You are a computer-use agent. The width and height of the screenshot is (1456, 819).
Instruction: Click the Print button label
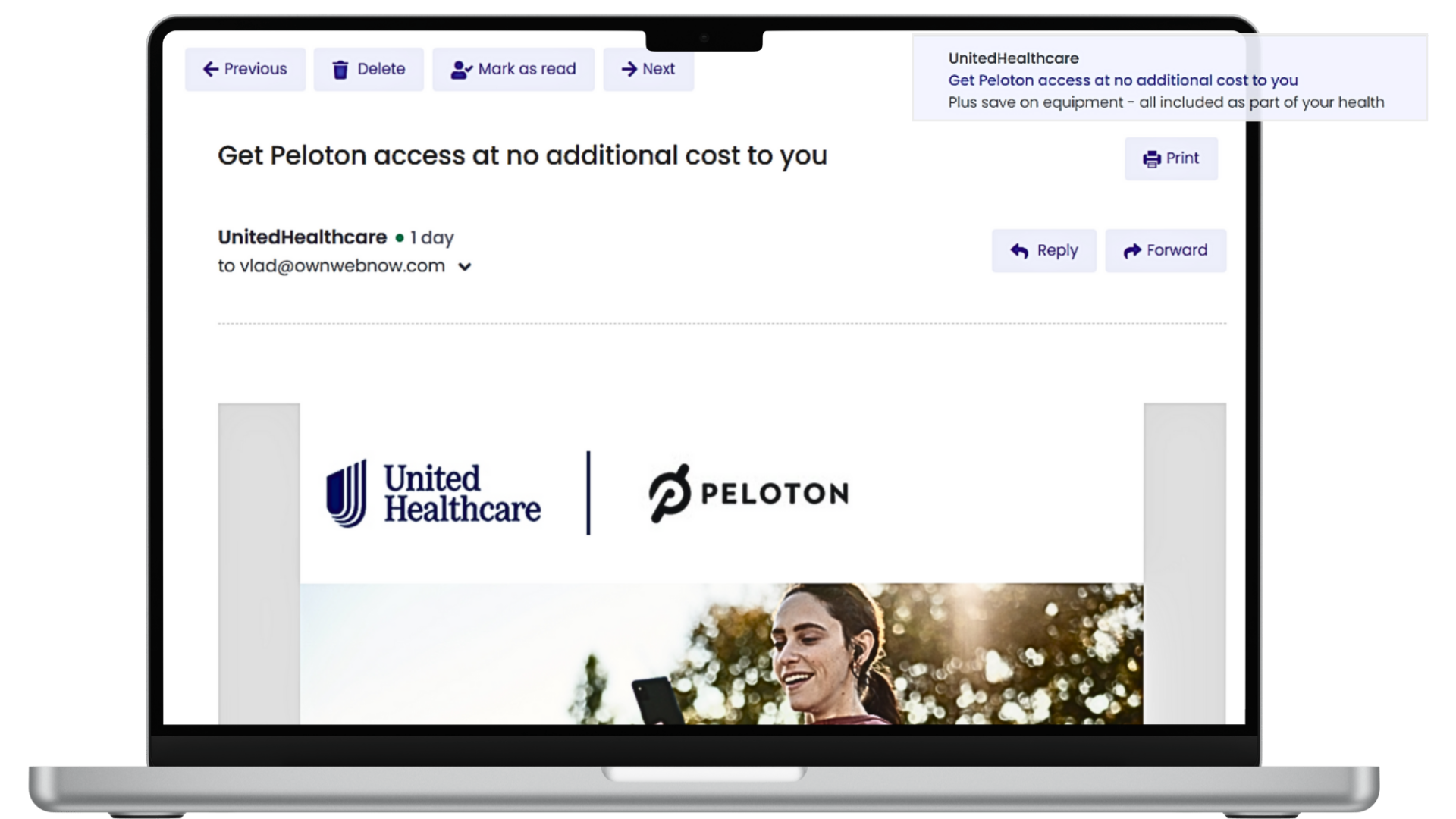(x=1182, y=158)
